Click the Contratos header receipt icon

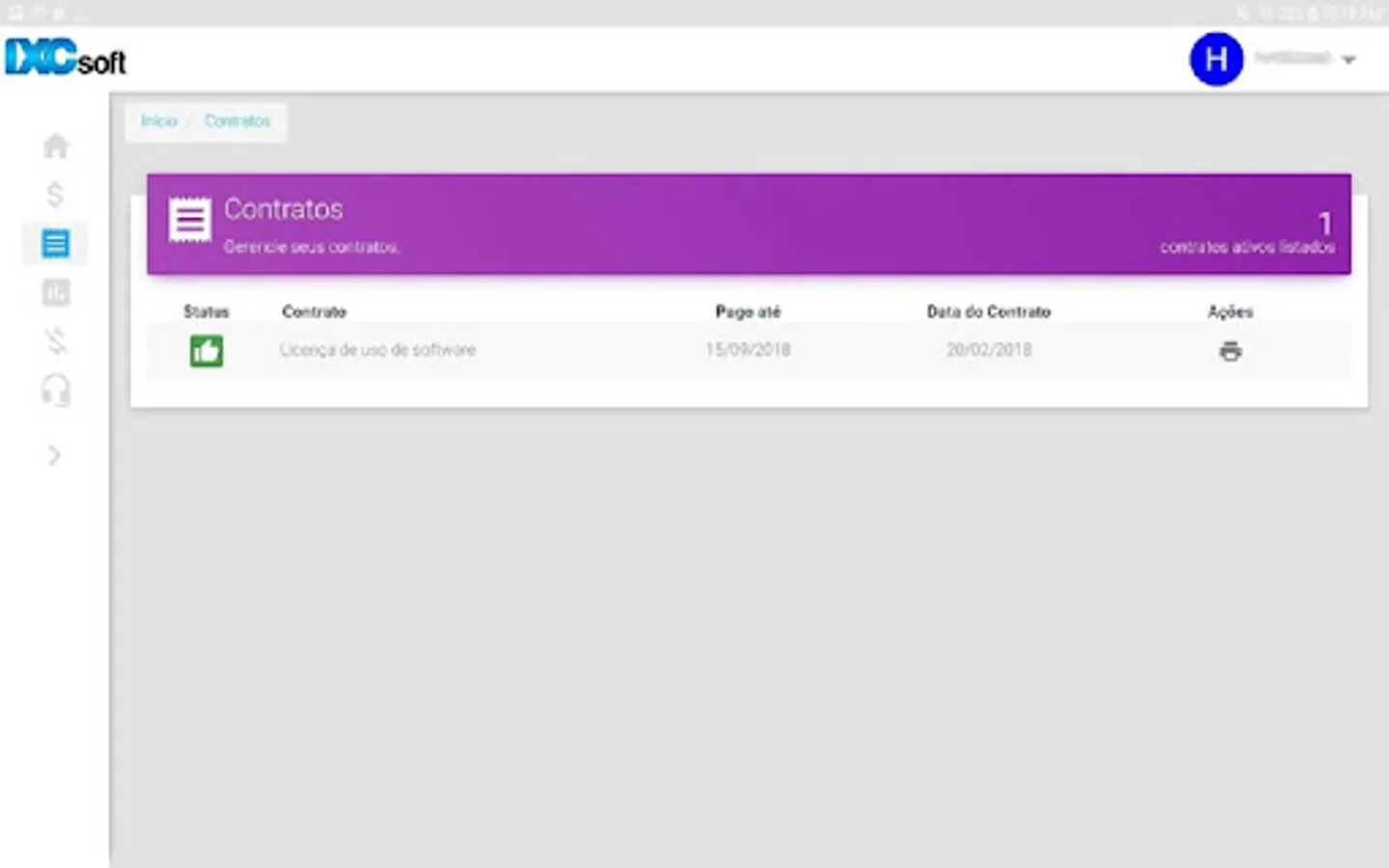point(190,220)
